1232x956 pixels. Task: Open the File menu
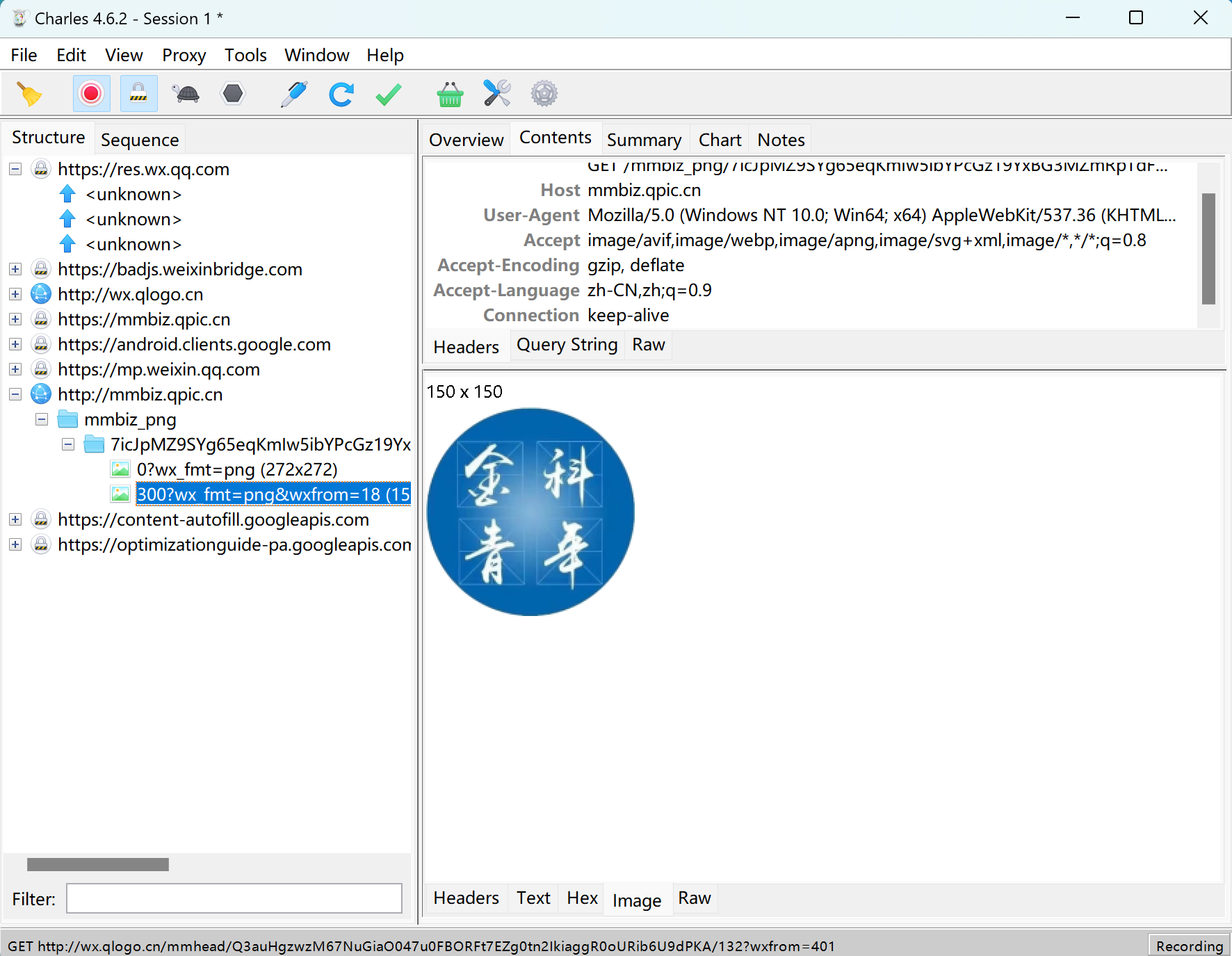coord(24,55)
